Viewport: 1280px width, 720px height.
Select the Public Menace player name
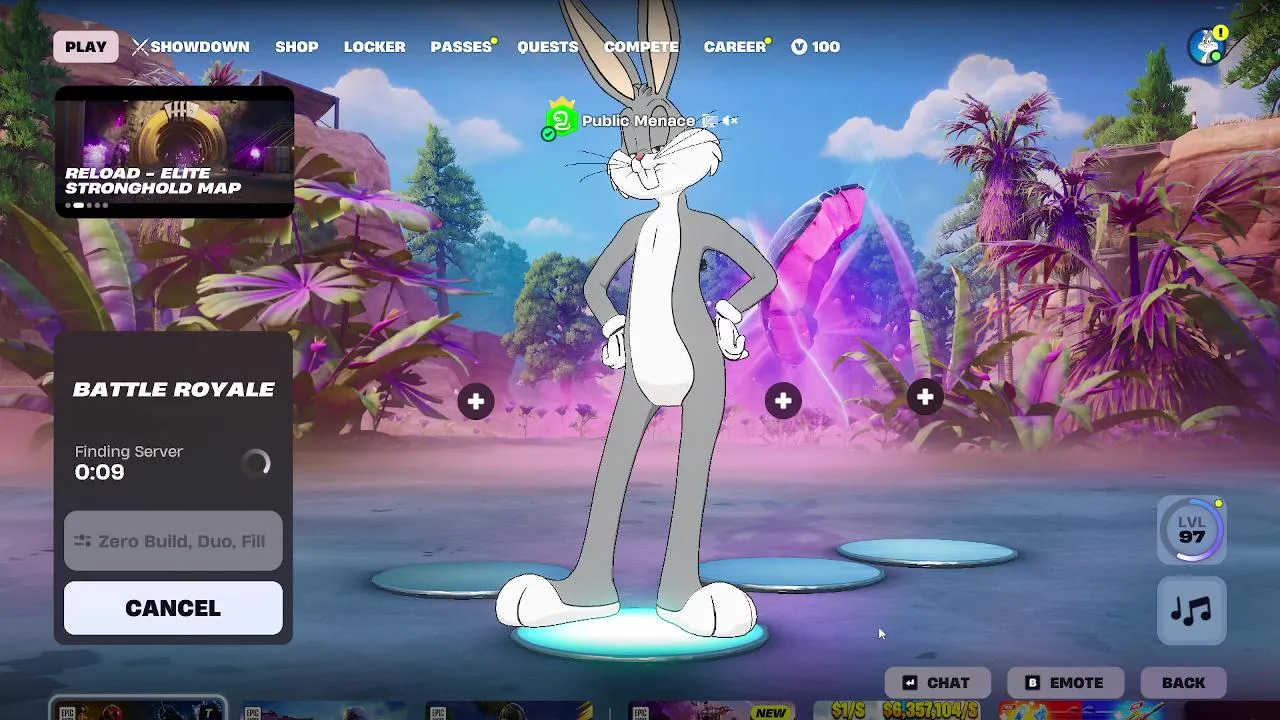(638, 121)
